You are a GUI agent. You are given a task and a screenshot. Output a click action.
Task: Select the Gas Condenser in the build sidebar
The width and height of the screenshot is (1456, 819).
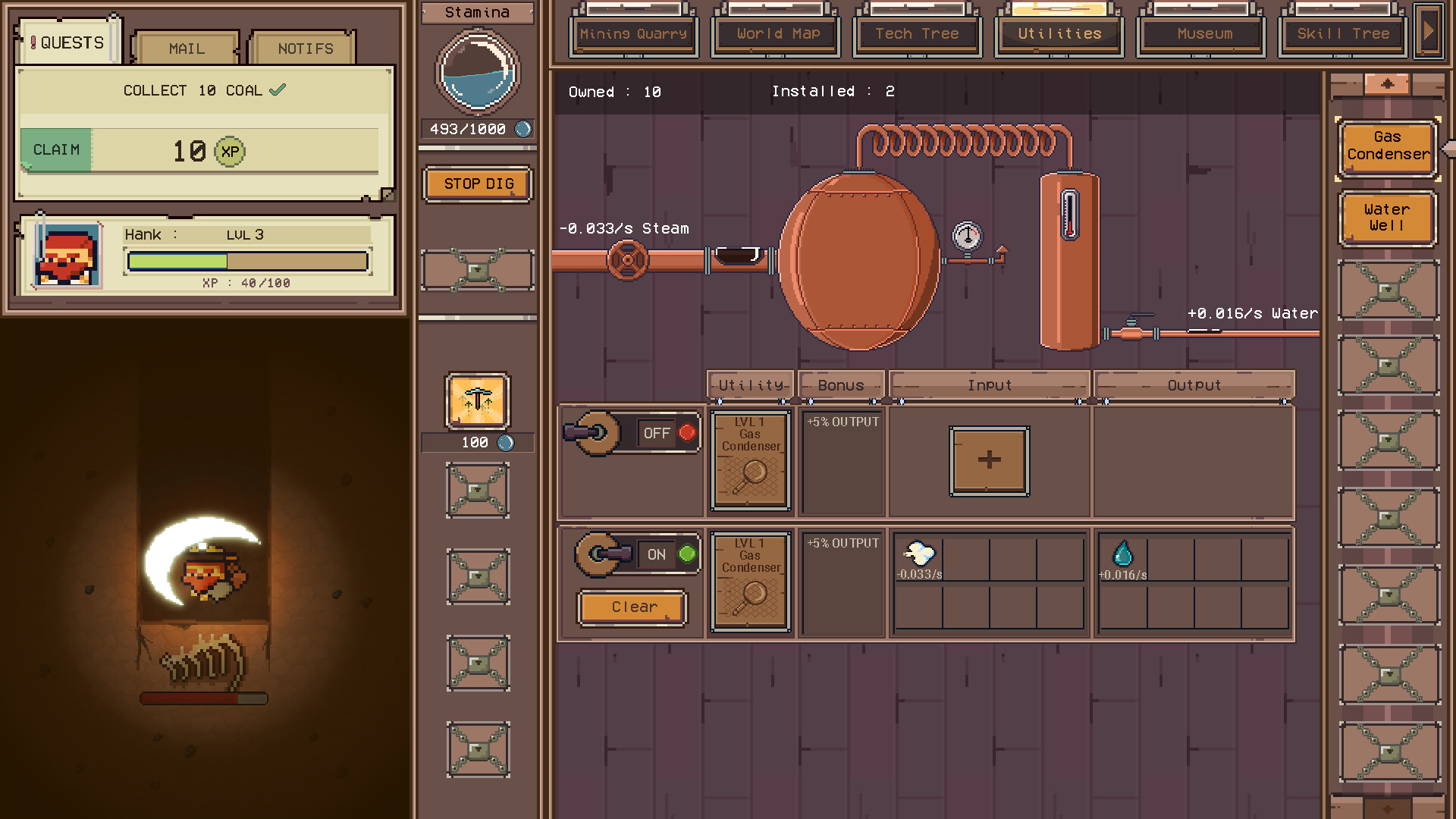1387,149
